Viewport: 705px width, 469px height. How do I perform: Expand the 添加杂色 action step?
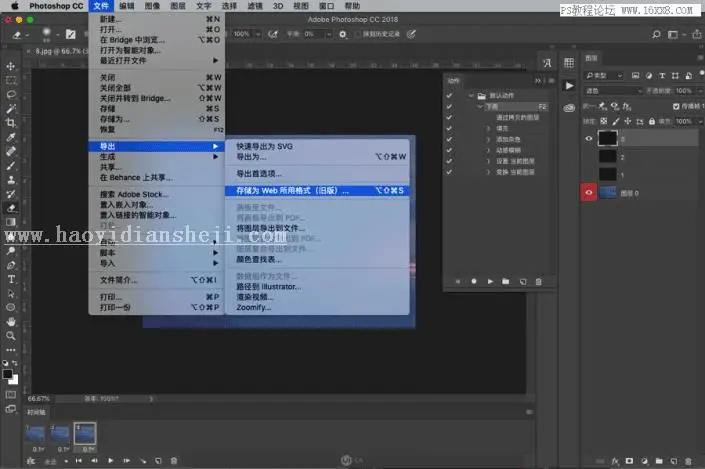click(x=488, y=139)
